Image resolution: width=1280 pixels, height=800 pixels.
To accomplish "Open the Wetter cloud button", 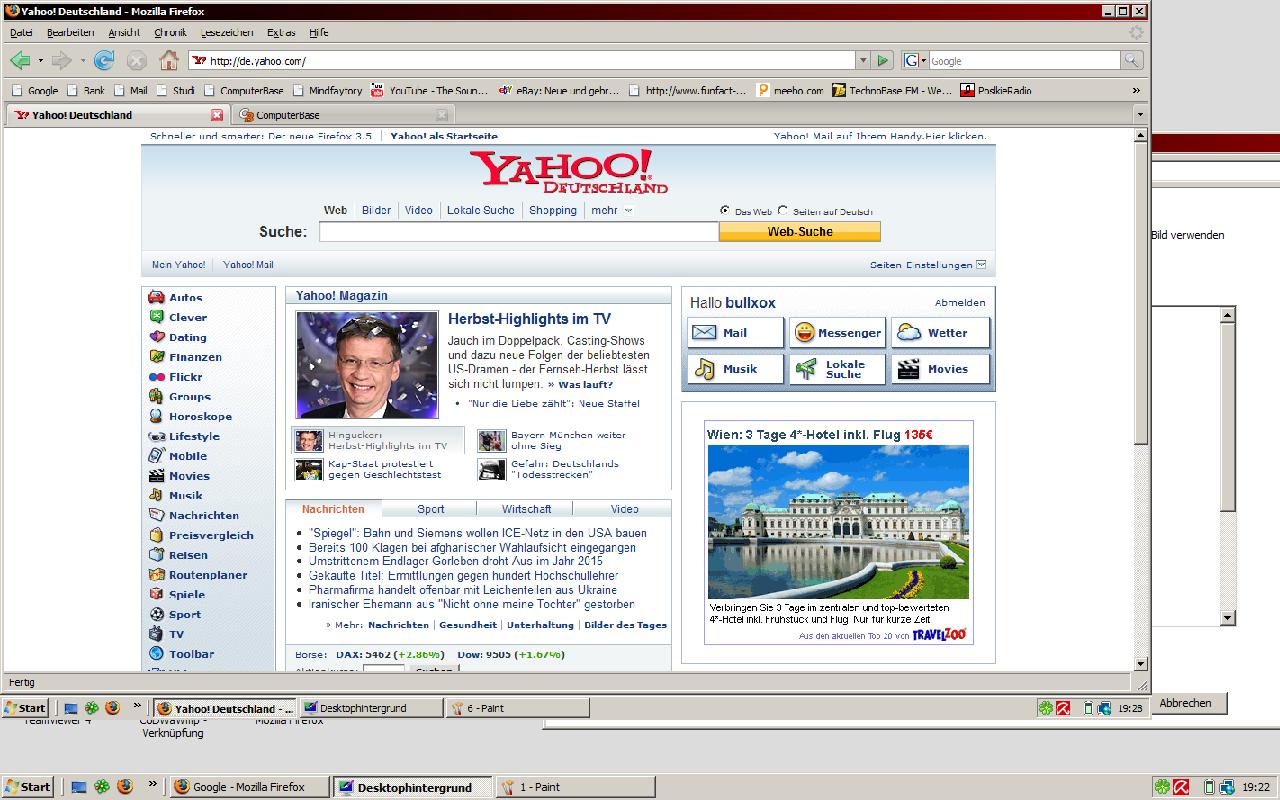I will click(x=940, y=333).
